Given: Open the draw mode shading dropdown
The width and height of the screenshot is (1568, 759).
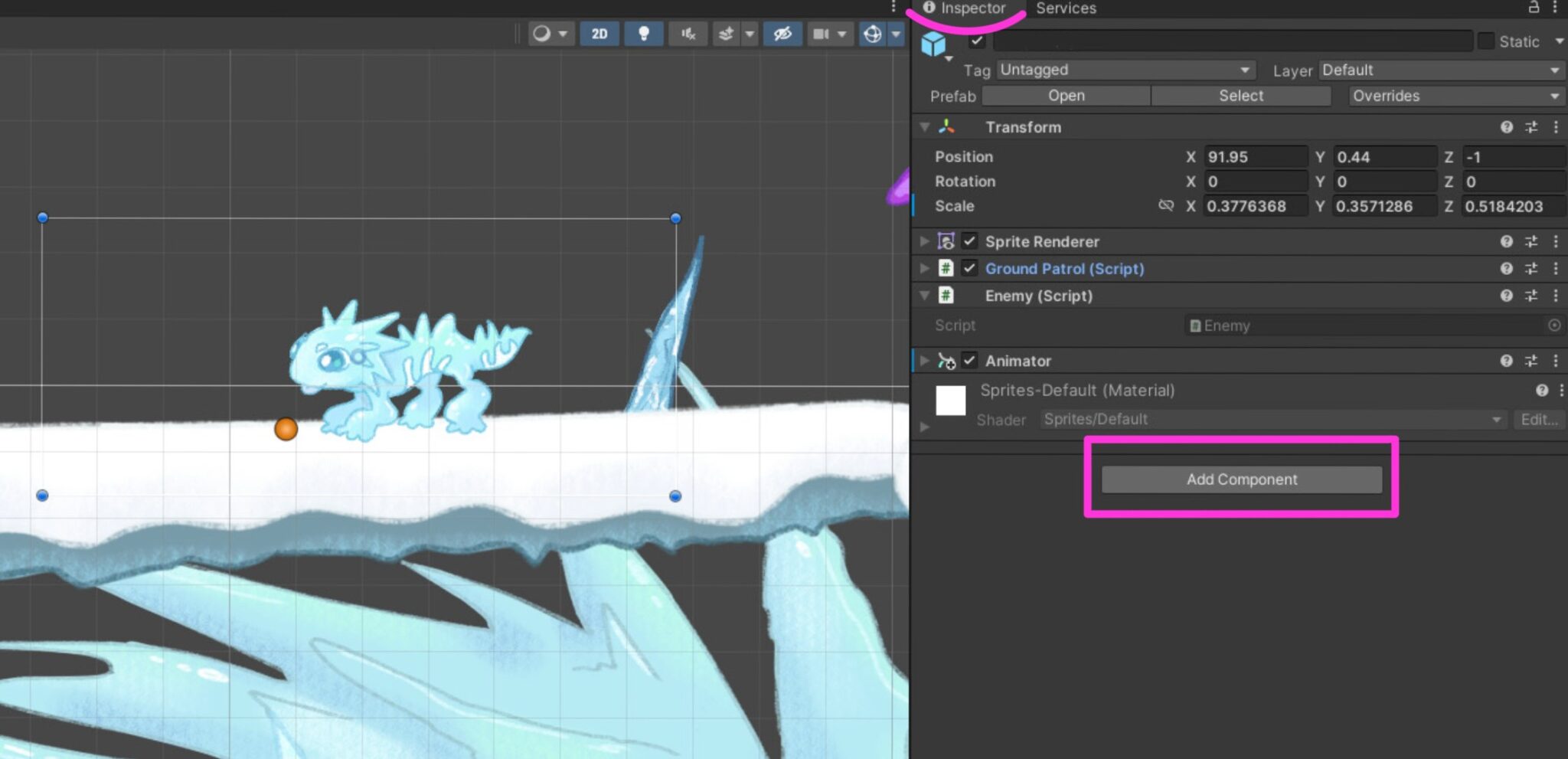Looking at the screenshot, I should pyautogui.click(x=550, y=34).
